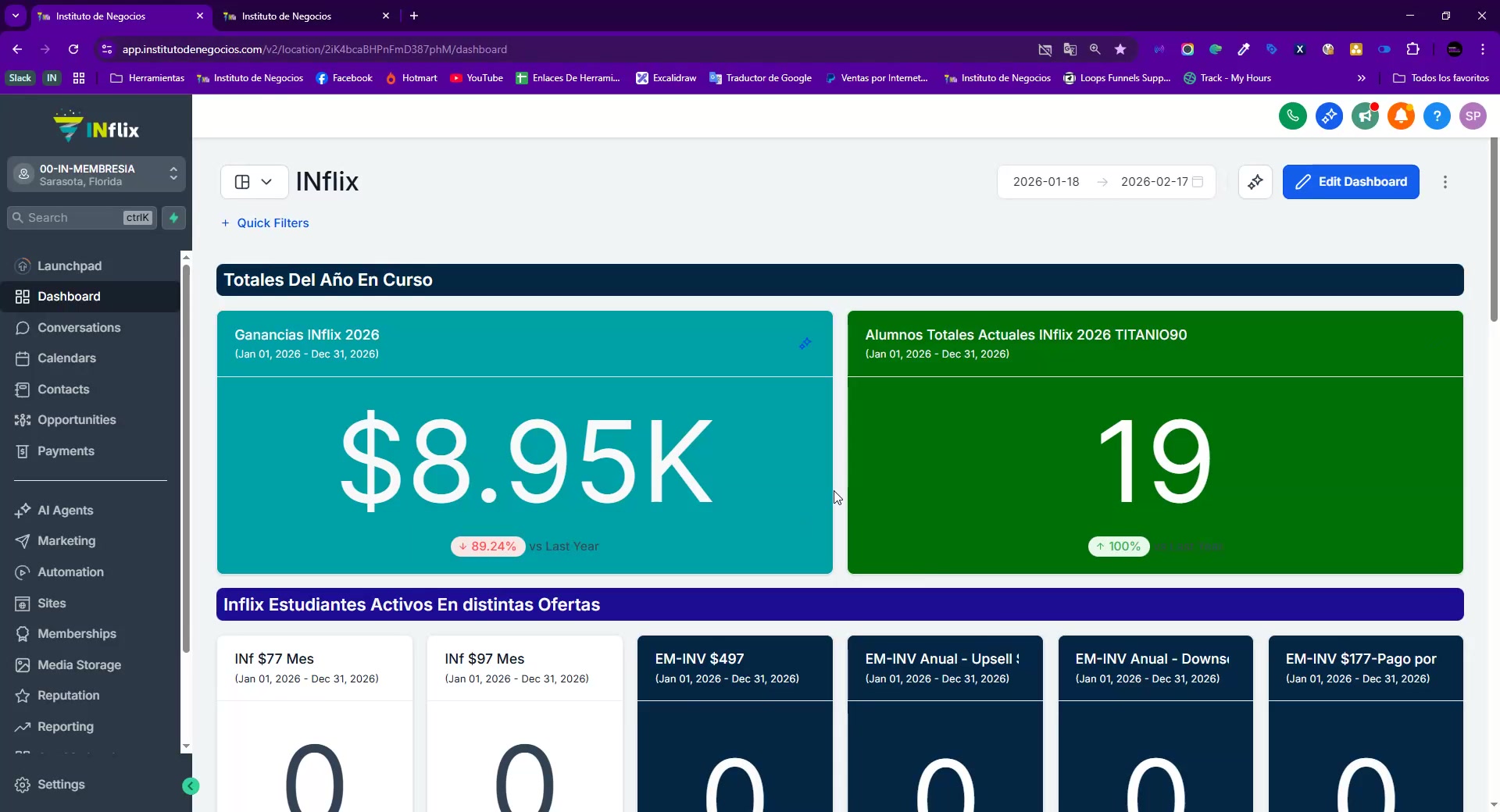This screenshot has width=1500, height=812.
Task: Click the INf $77 Mes card title
Action: coord(274,659)
